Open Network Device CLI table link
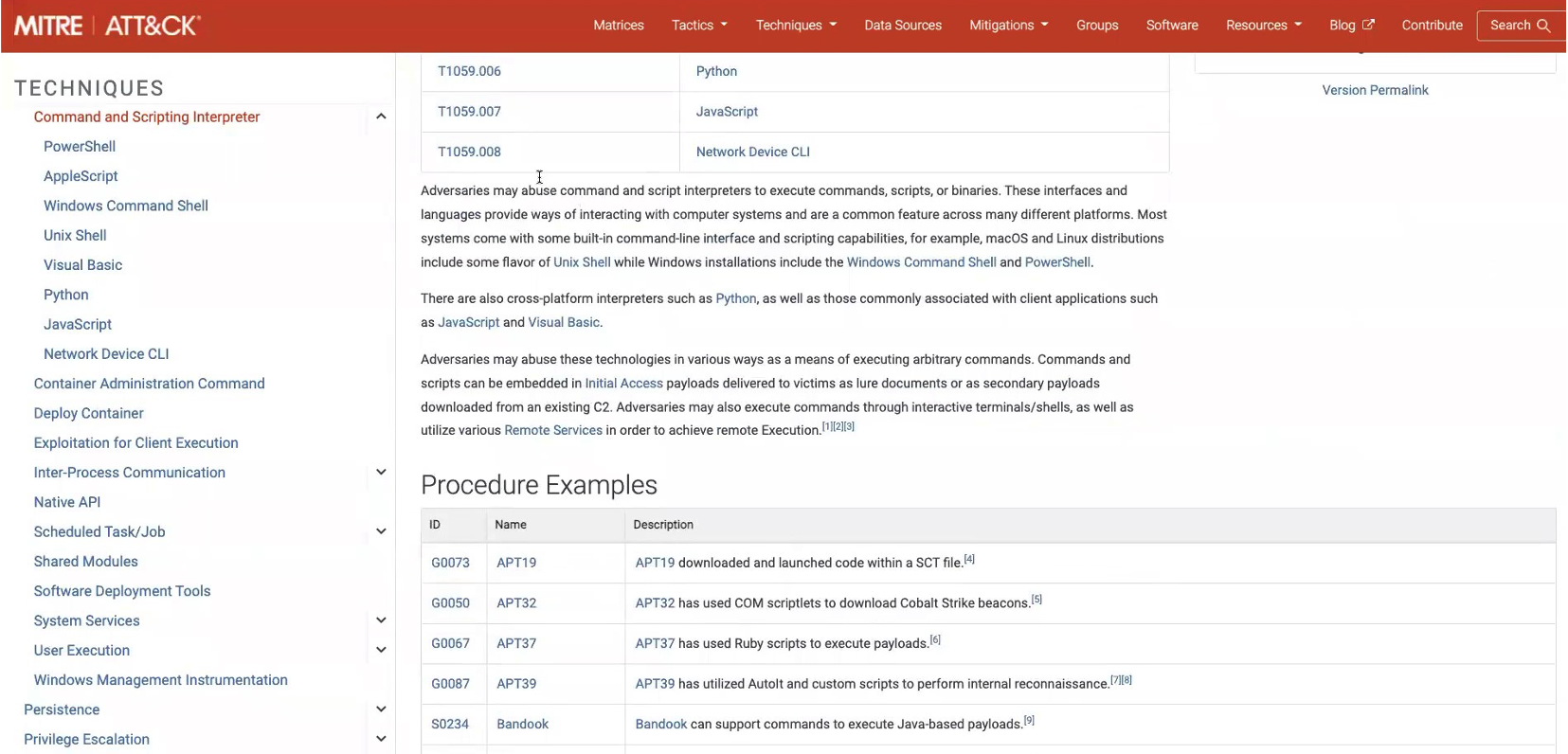Viewport: 1568px width, 754px height. click(752, 152)
